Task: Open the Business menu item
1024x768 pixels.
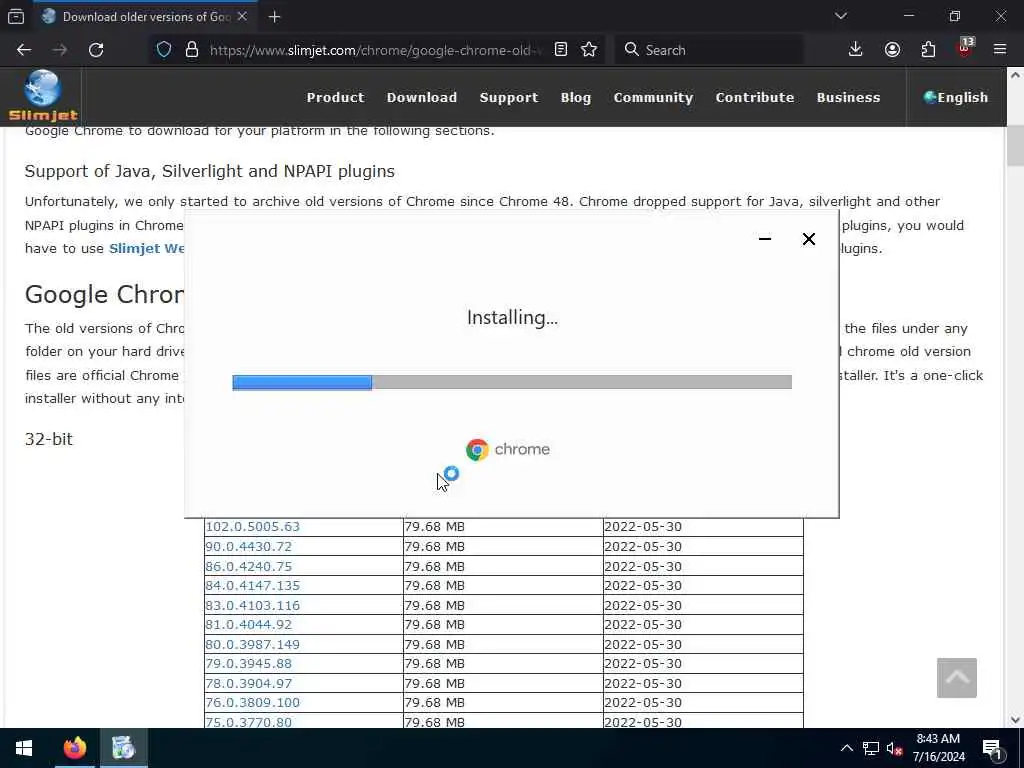Action: (848, 97)
